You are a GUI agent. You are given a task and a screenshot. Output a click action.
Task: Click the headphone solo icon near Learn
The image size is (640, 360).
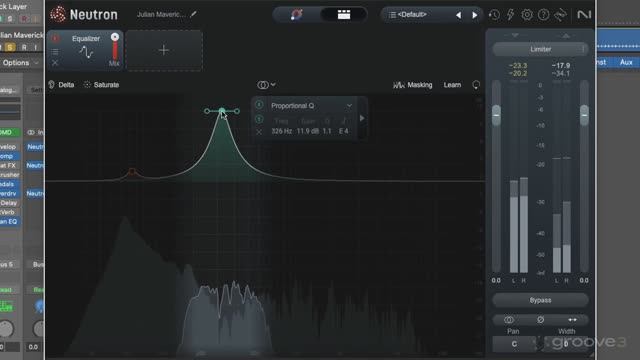click(x=476, y=85)
